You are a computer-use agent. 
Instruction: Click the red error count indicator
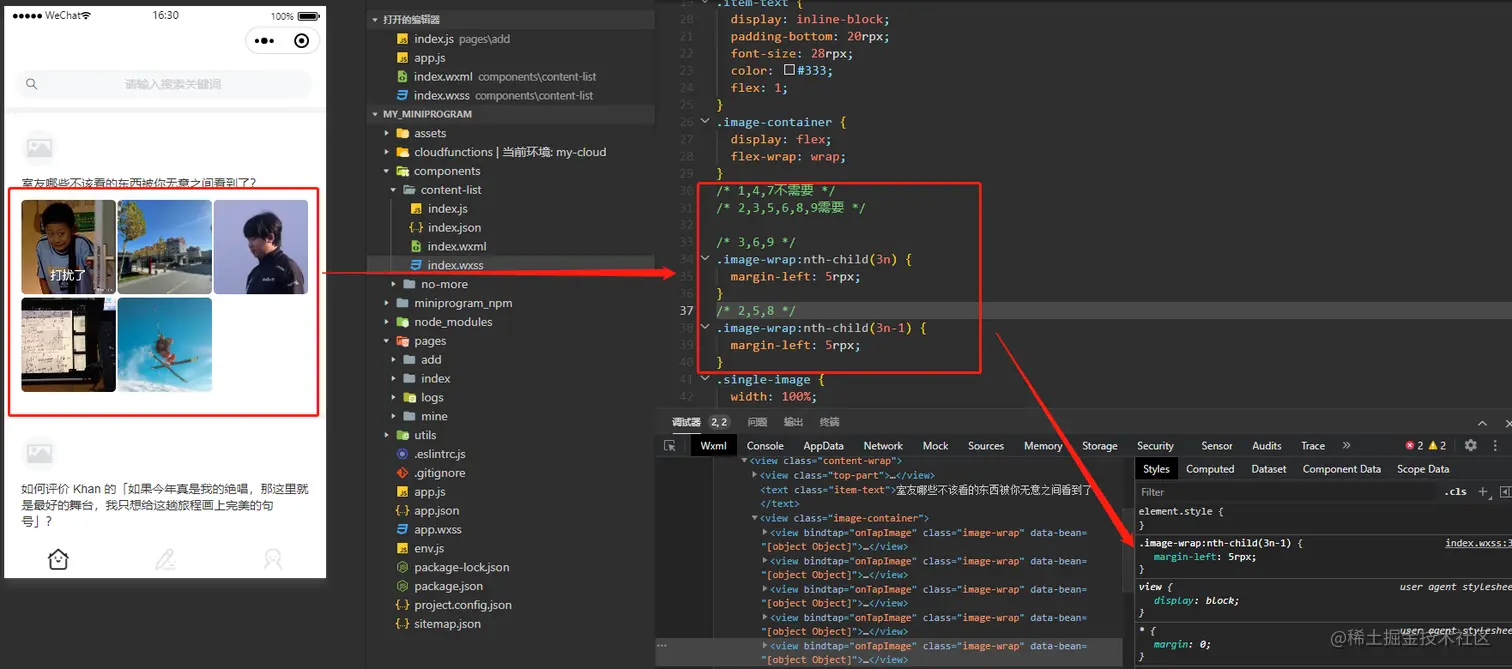click(1414, 446)
